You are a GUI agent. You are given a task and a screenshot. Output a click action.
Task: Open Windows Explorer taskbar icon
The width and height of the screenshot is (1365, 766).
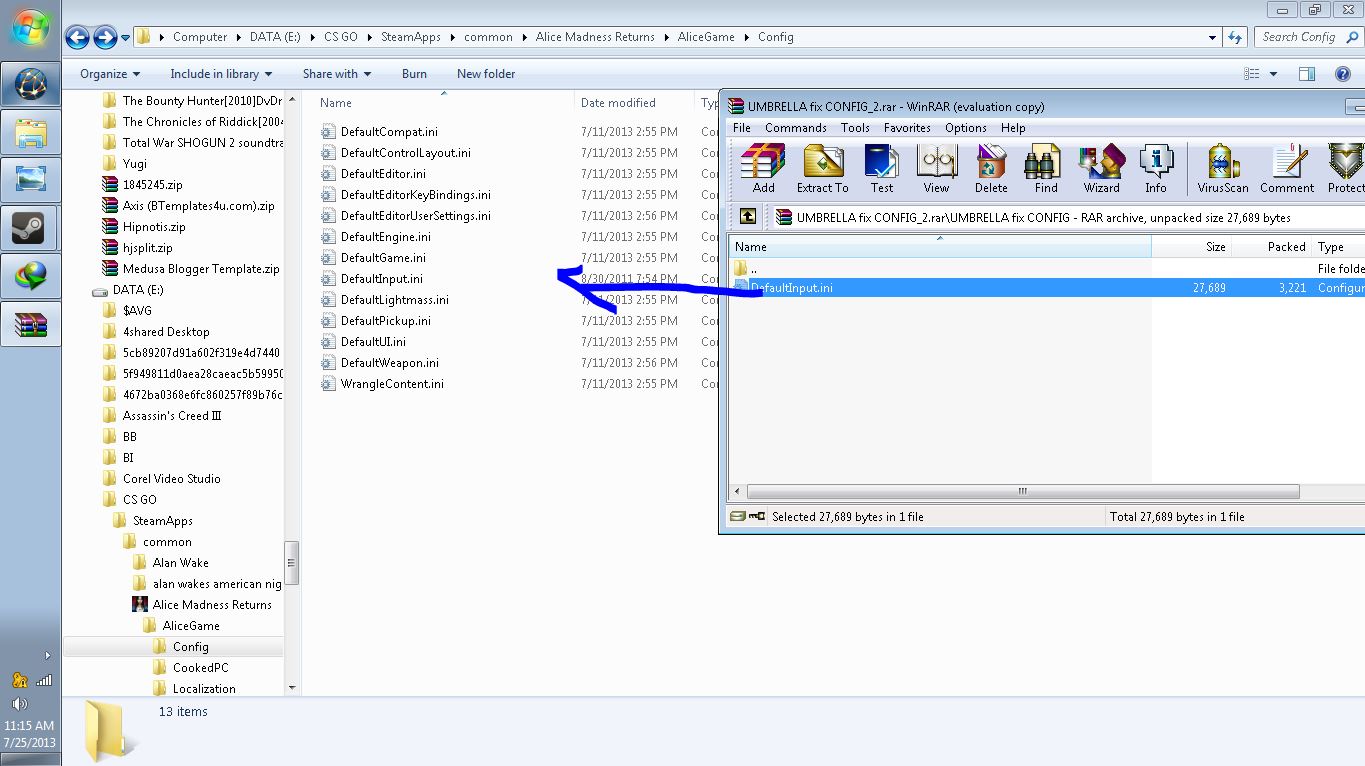pyautogui.click(x=30, y=132)
